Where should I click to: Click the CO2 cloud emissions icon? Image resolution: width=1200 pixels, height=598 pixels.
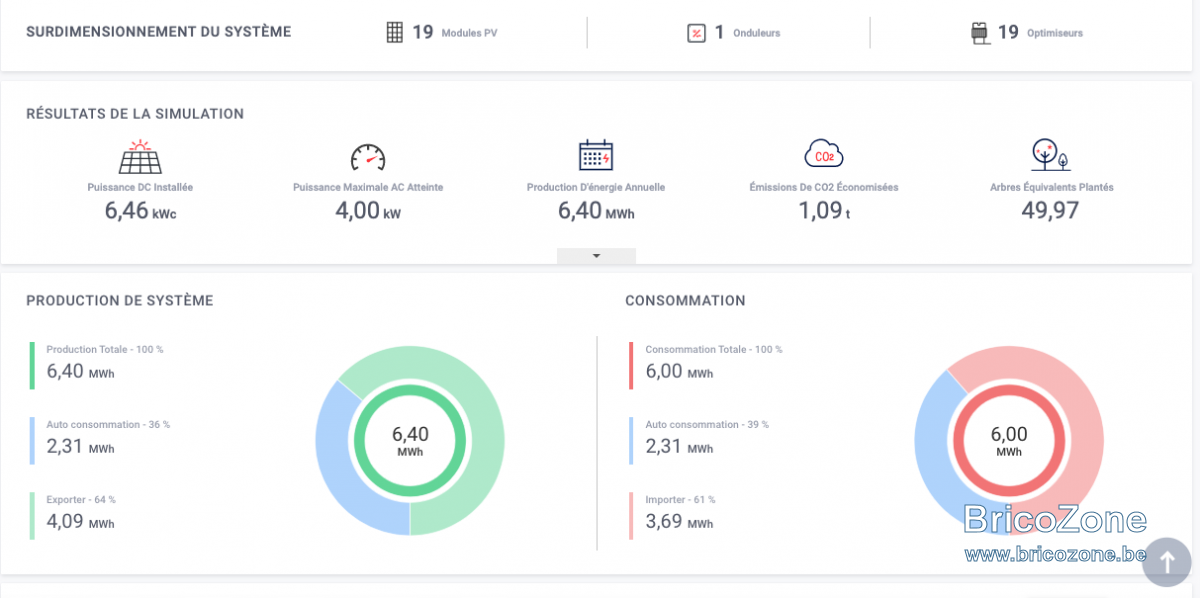[824, 154]
